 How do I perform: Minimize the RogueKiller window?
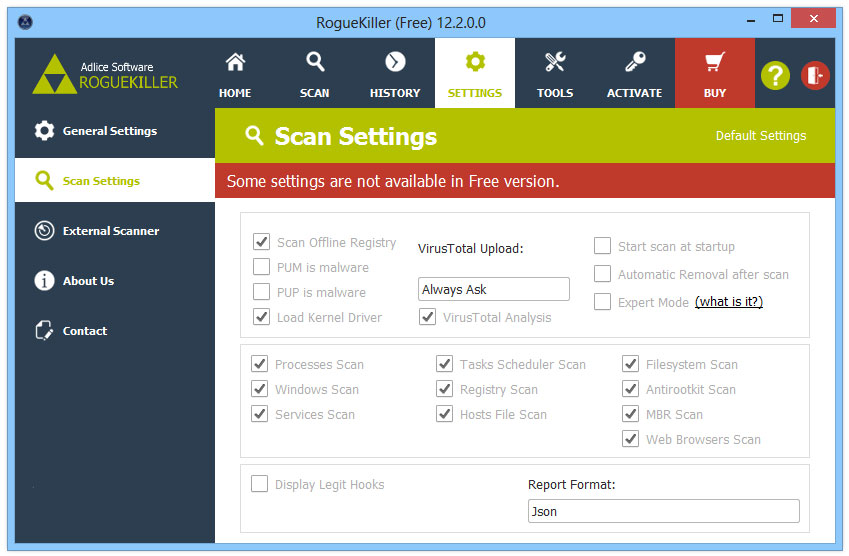[x=750, y=21]
